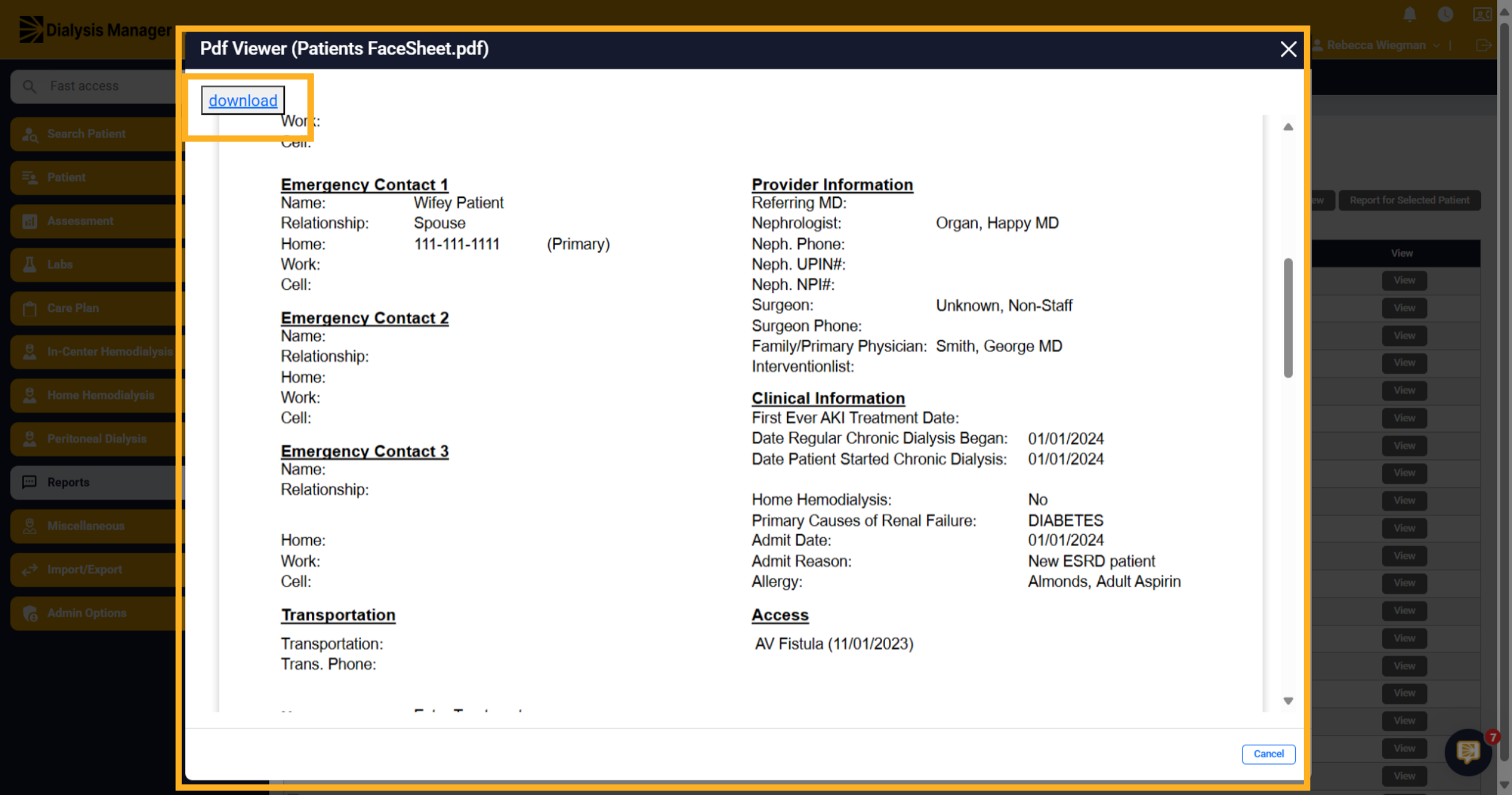Open the notifications bell icon
Screen dimensions: 1512x795
[1409, 14]
